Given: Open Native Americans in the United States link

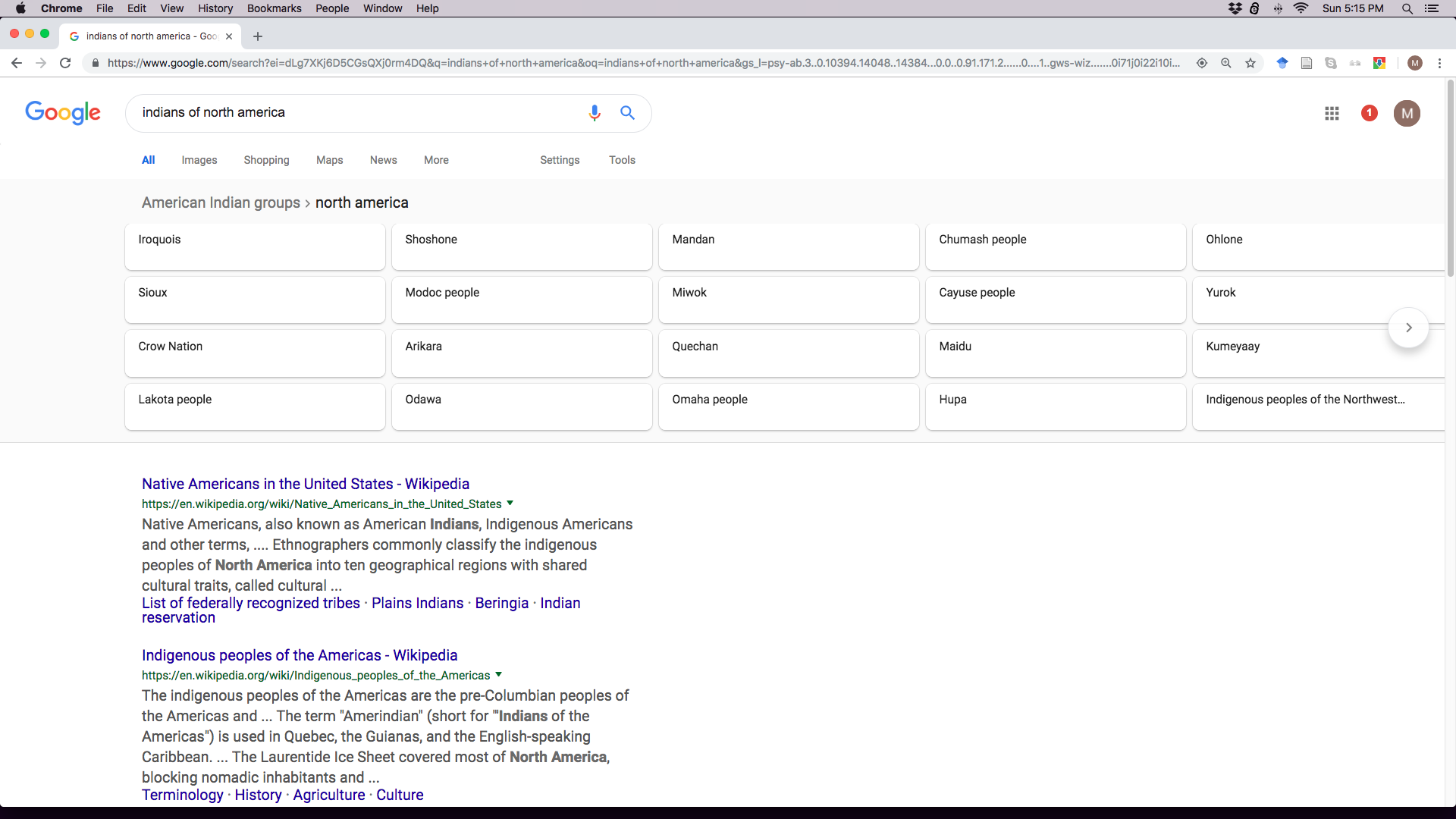Looking at the screenshot, I should [305, 484].
